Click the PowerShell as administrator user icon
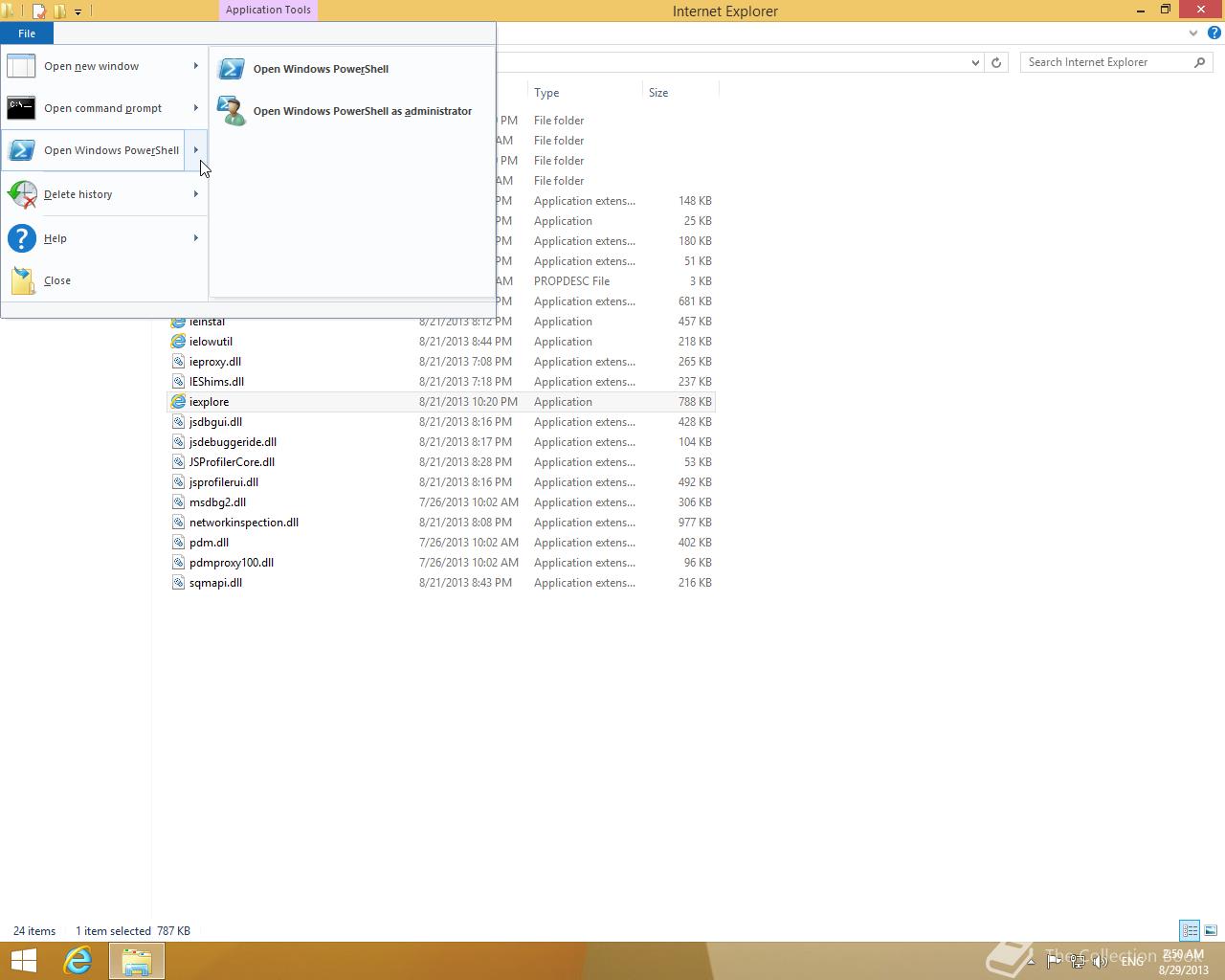Screen dimensions: 1225x980 pyautogui.click(x=231, y=111)
